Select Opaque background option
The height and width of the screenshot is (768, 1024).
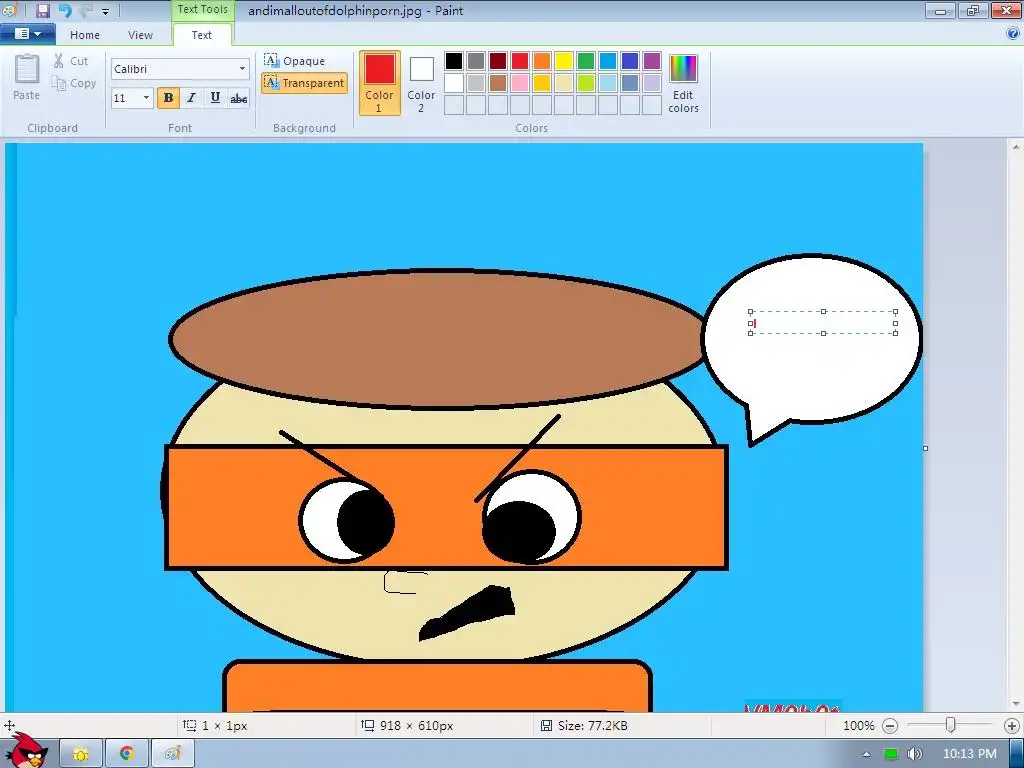click(294, 61)
